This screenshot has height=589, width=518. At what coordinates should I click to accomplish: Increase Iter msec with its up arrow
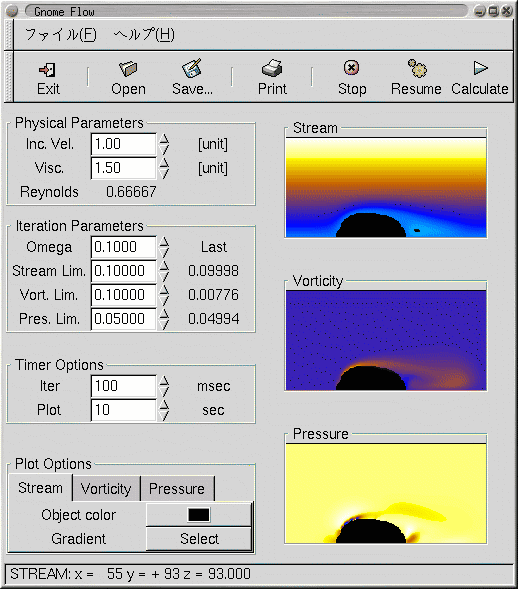coord(164,381)
